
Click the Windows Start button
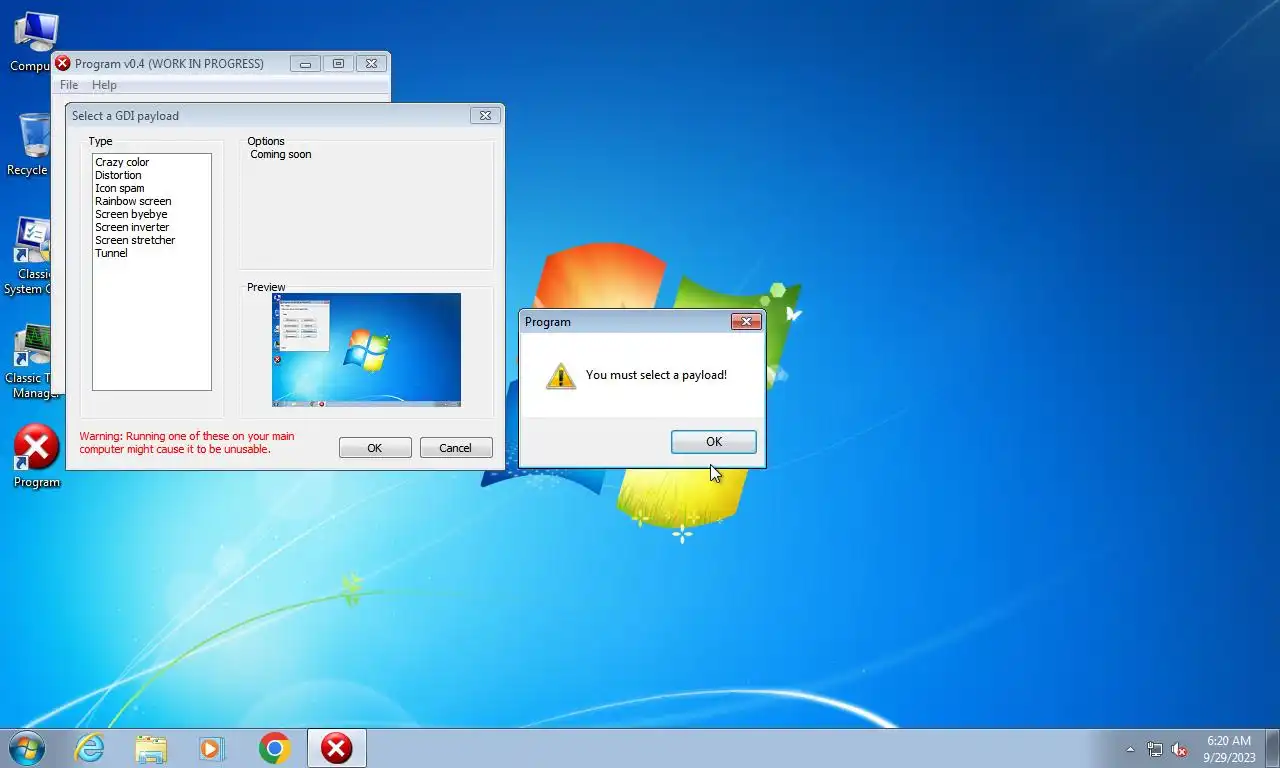pyautogui.click(x=26, y=748)
